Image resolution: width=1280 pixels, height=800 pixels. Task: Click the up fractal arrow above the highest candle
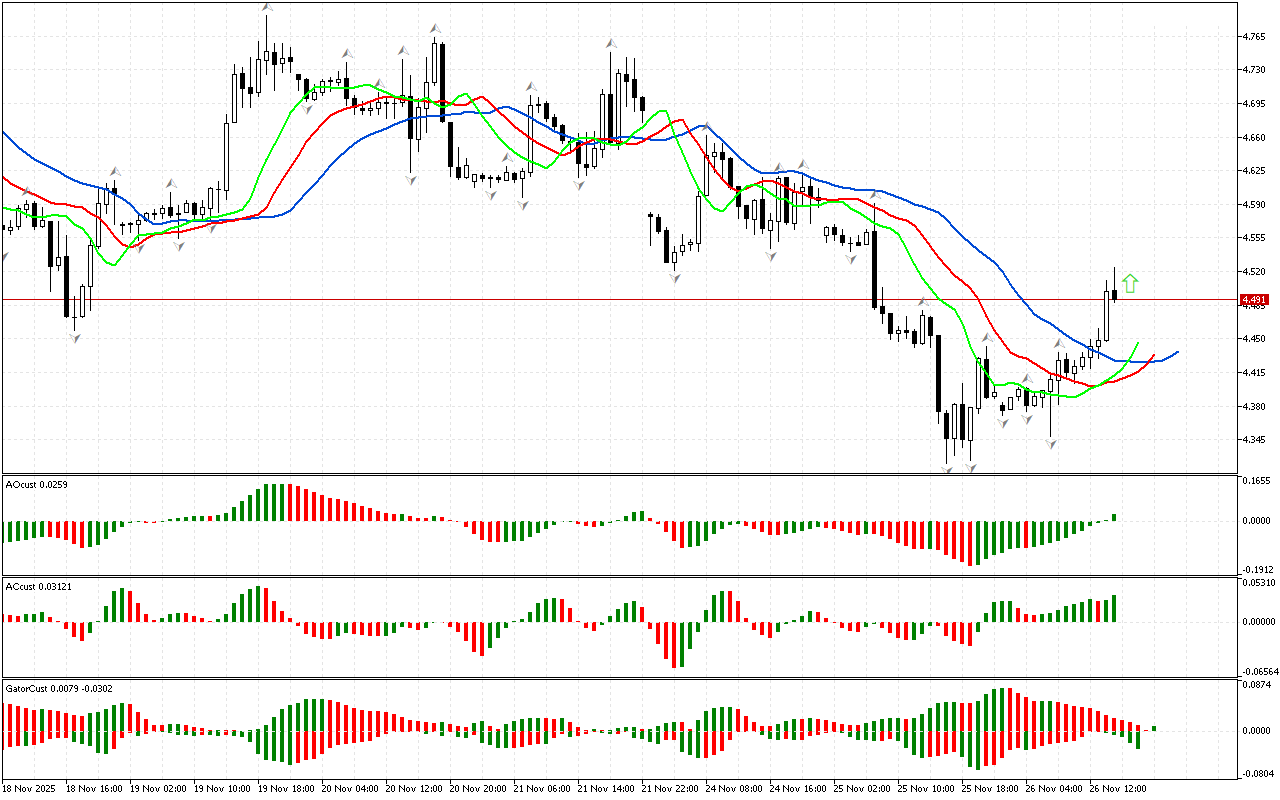pos(267,8)
